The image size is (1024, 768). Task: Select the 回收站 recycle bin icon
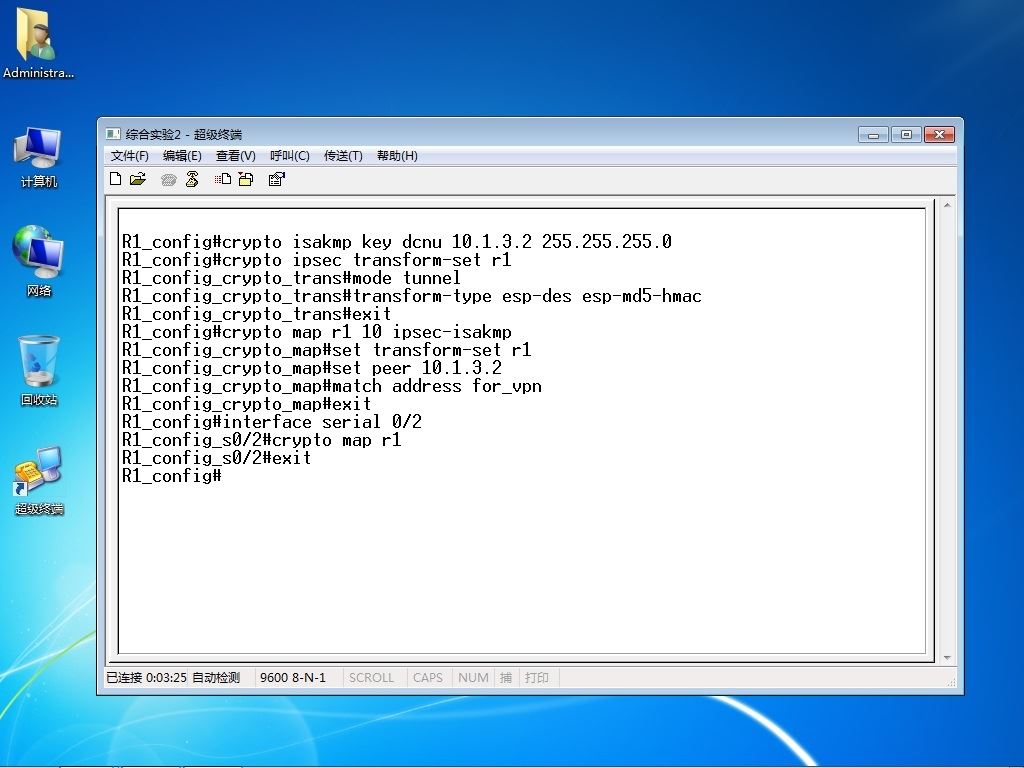pos(39,370)
